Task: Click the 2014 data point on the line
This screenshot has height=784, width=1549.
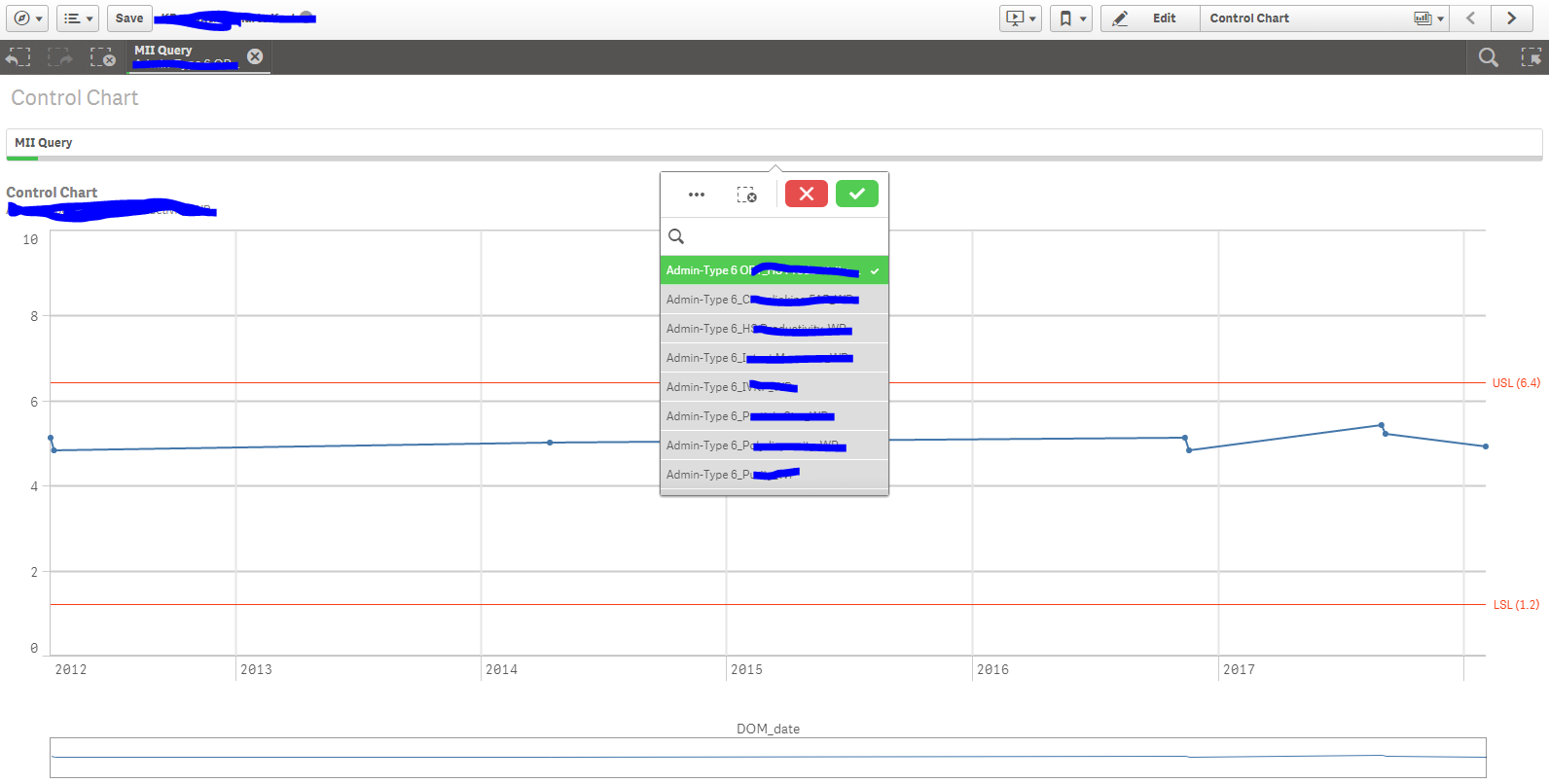Action: [x=550, y=443]
